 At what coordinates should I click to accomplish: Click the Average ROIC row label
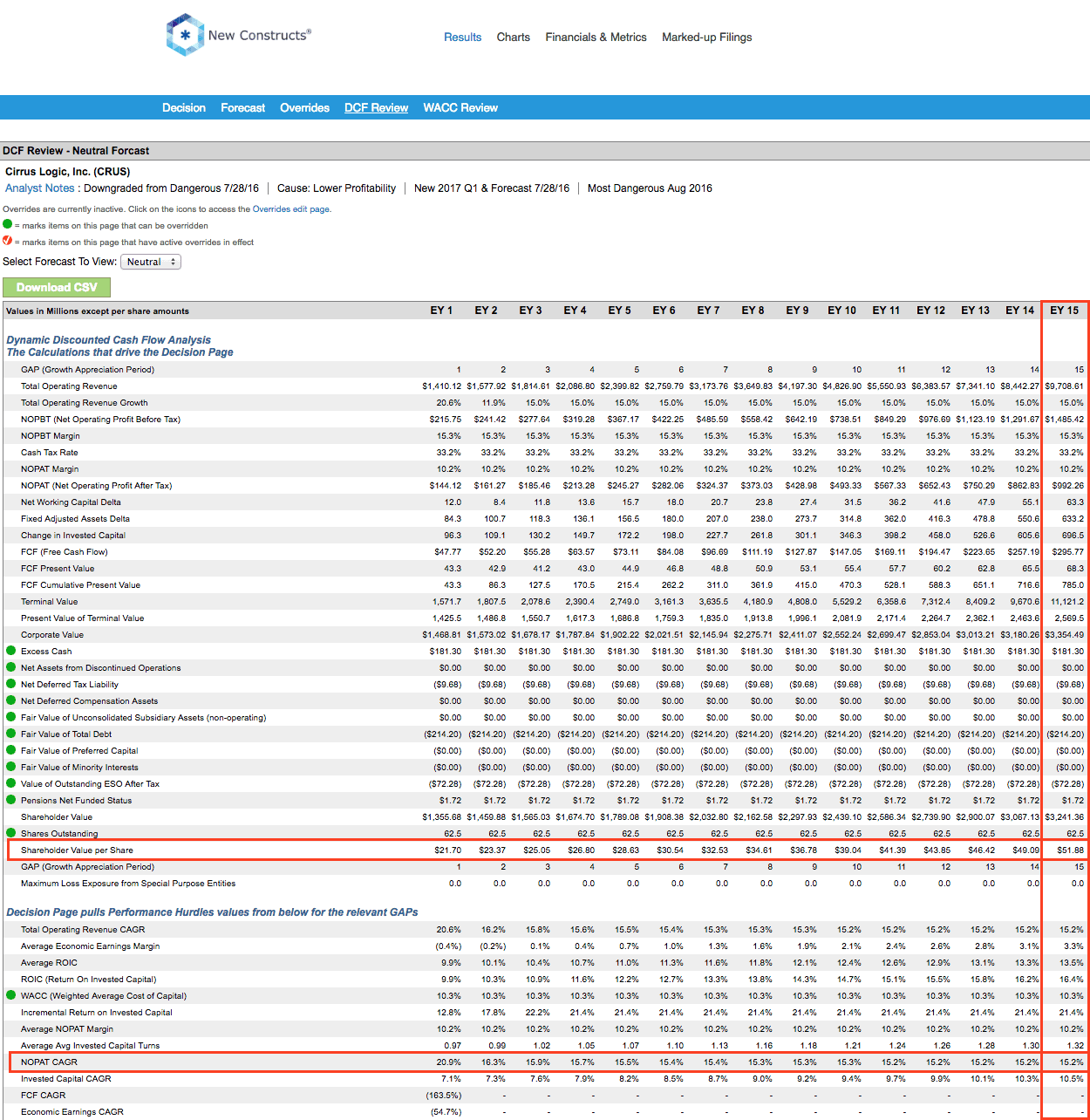point(49,963)
